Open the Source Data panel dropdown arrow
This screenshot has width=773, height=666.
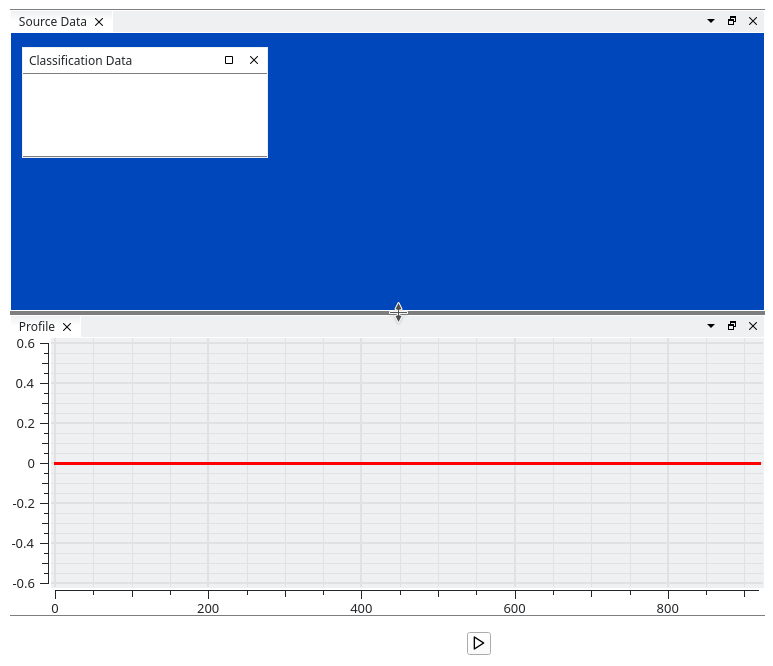pos(711,21)
